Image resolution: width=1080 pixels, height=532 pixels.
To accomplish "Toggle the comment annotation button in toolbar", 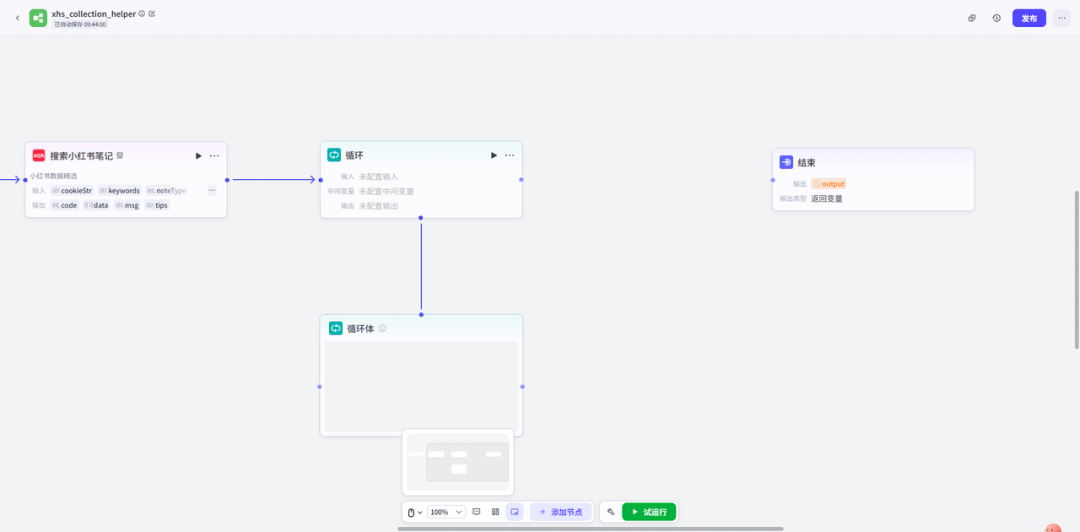I will pyautogui.click(x=476, y=512).
